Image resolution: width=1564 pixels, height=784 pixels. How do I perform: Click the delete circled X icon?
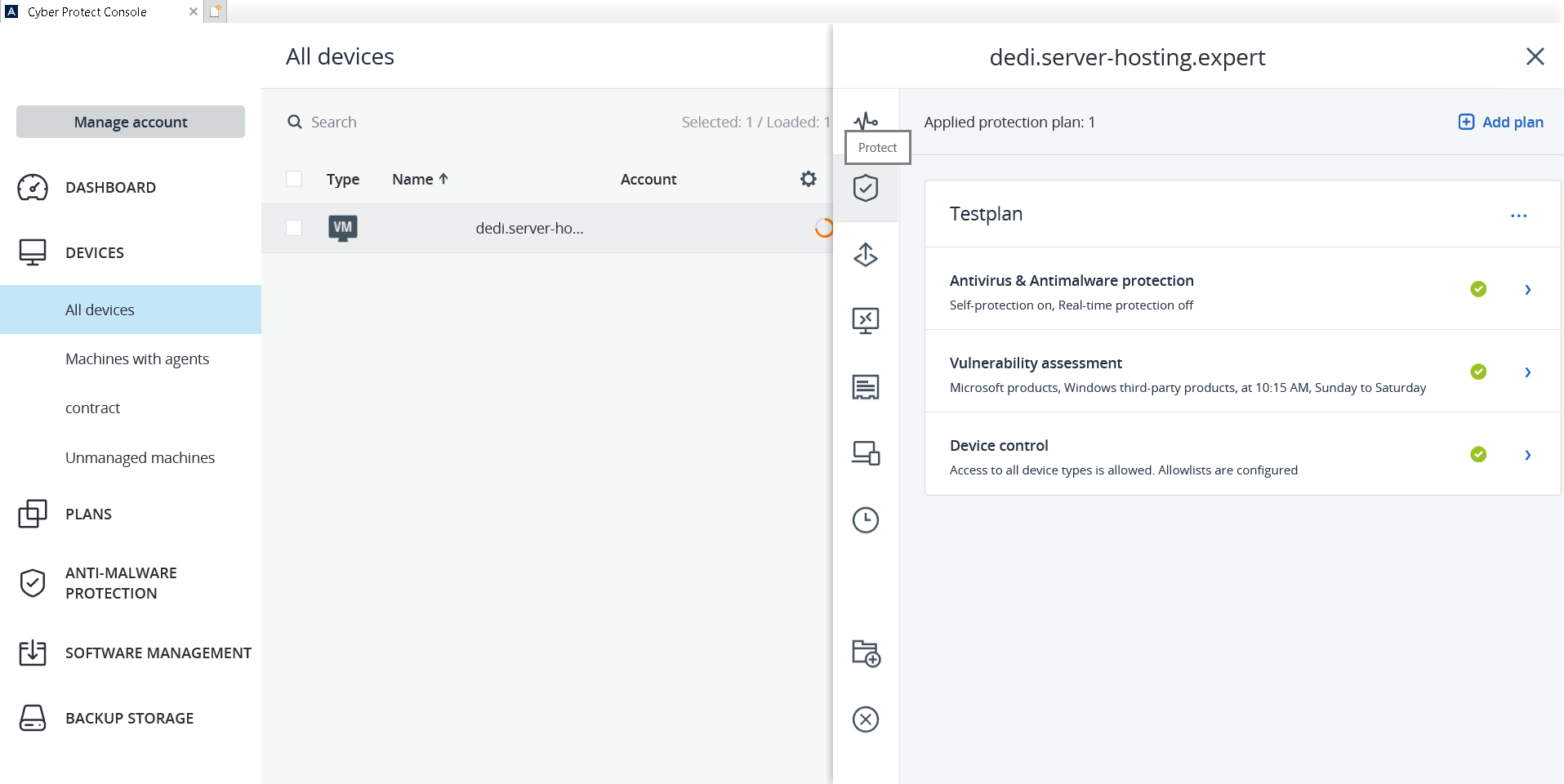pos(866,719)
